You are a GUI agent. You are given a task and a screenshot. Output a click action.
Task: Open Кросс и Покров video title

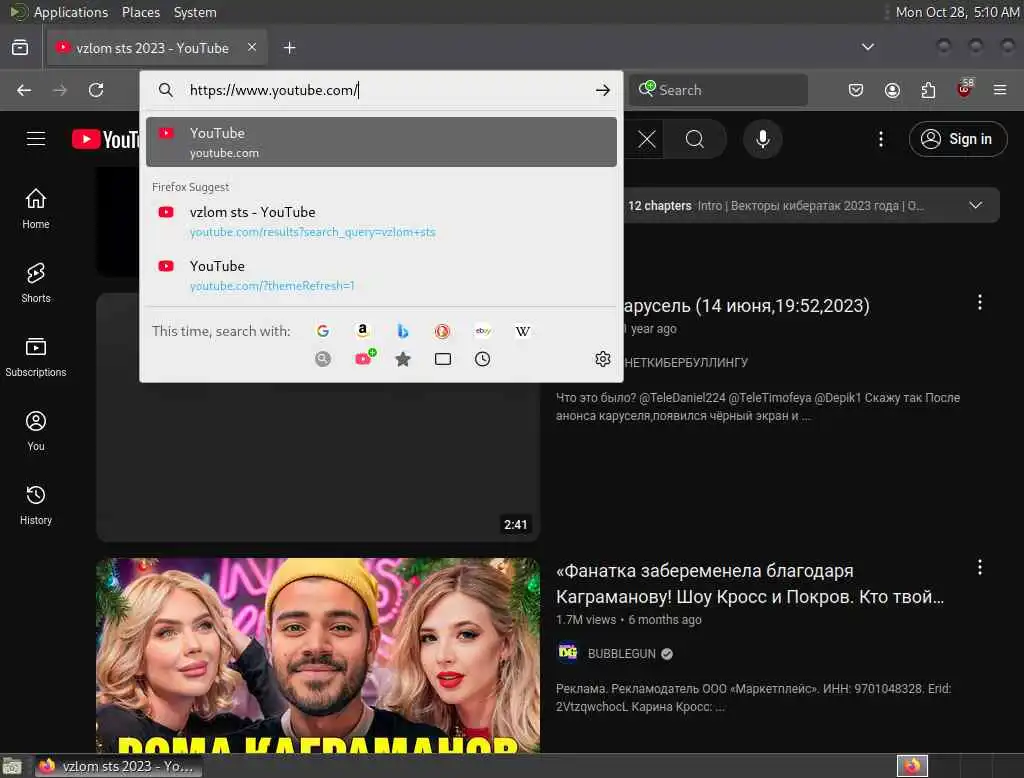(x=750, y=583)
